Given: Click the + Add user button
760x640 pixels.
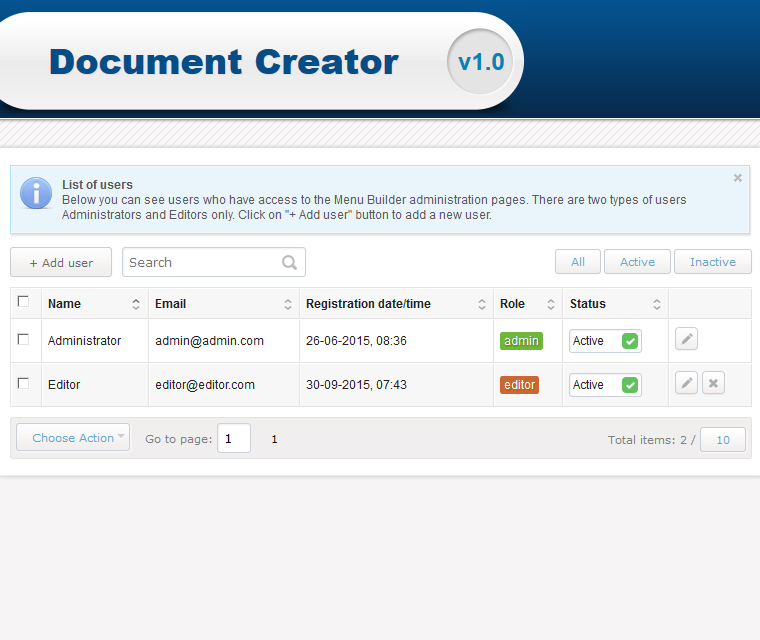Looking at the screenshot, I should (61, 262).
